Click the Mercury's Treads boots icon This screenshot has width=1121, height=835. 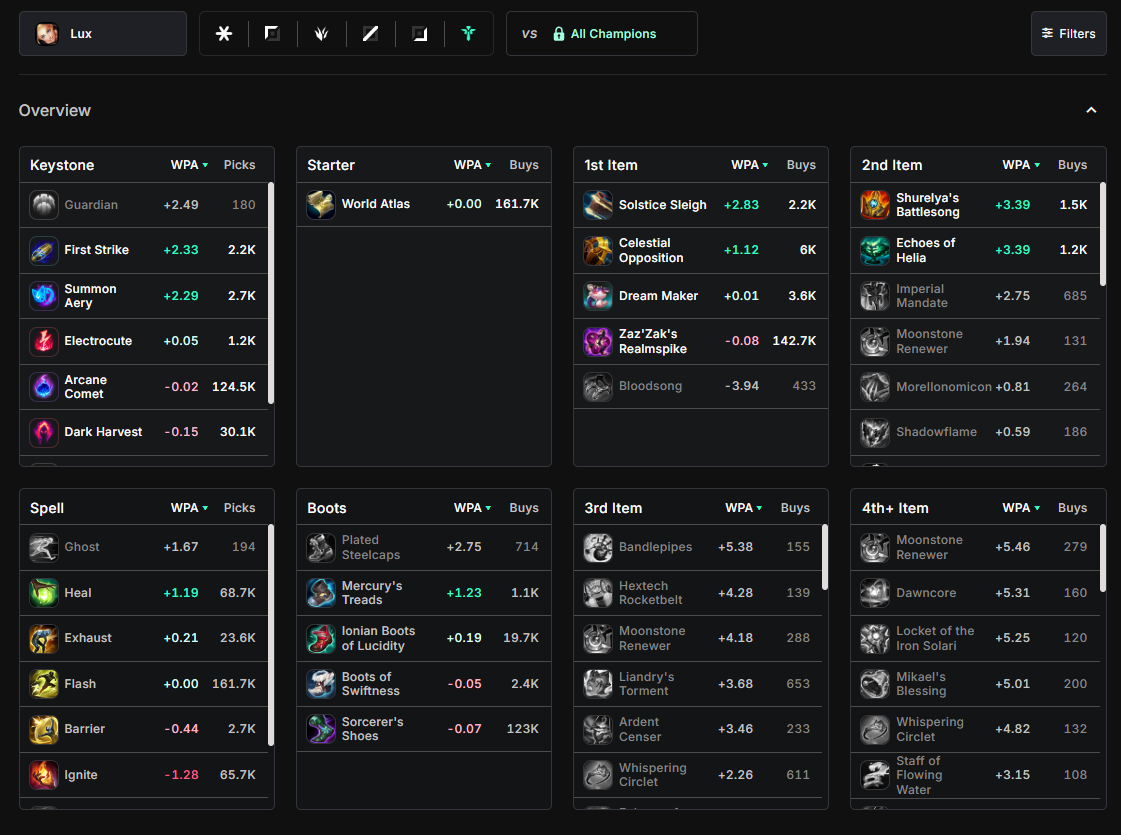point(321,593)
